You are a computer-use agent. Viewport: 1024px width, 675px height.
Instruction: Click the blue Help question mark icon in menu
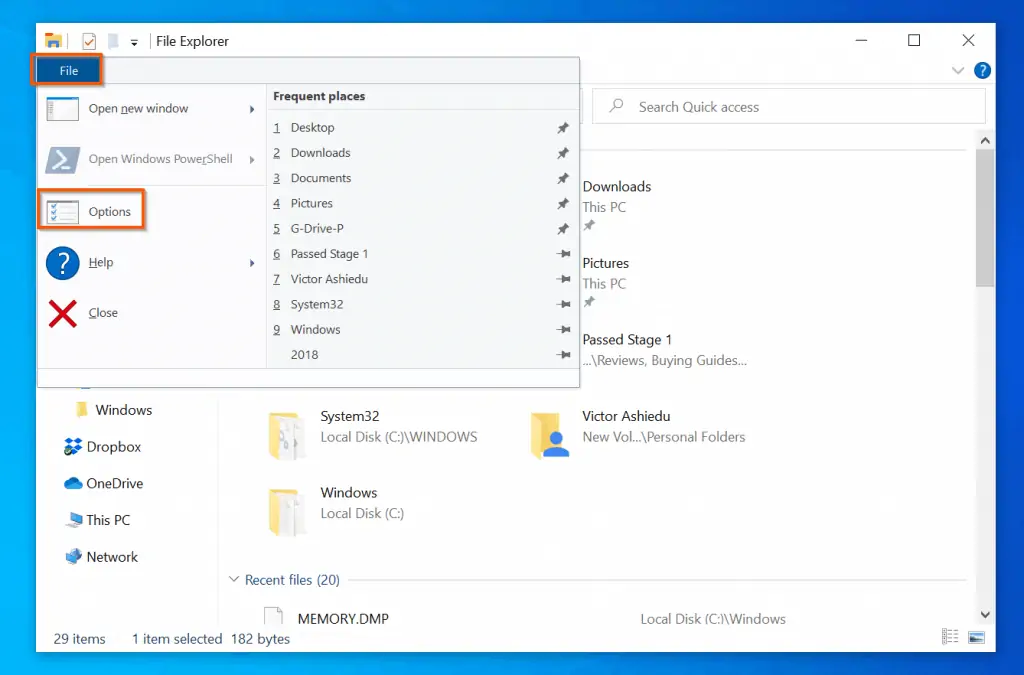(x=63, y=263)
